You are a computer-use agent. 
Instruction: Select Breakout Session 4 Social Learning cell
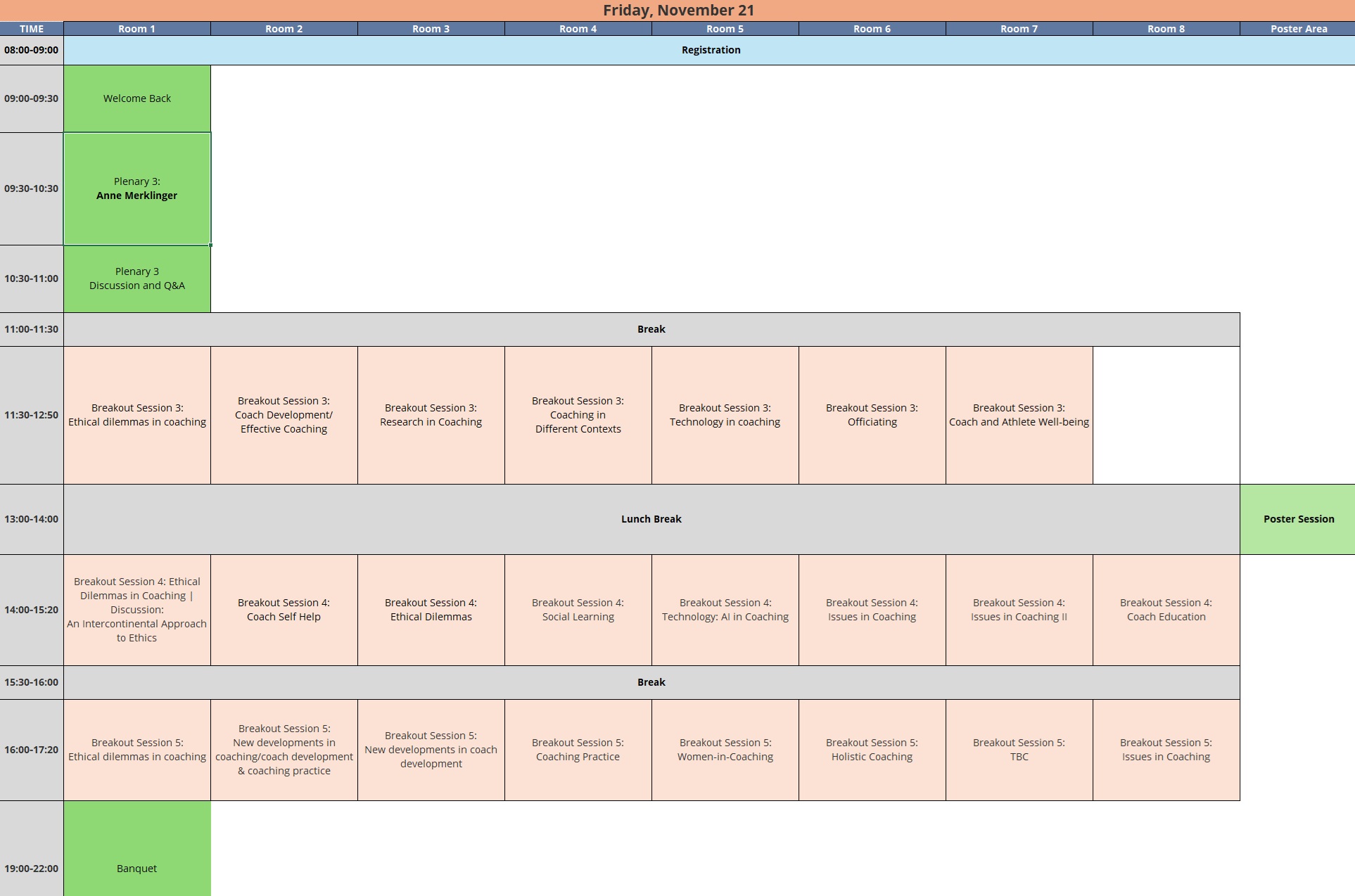[578, 610]
